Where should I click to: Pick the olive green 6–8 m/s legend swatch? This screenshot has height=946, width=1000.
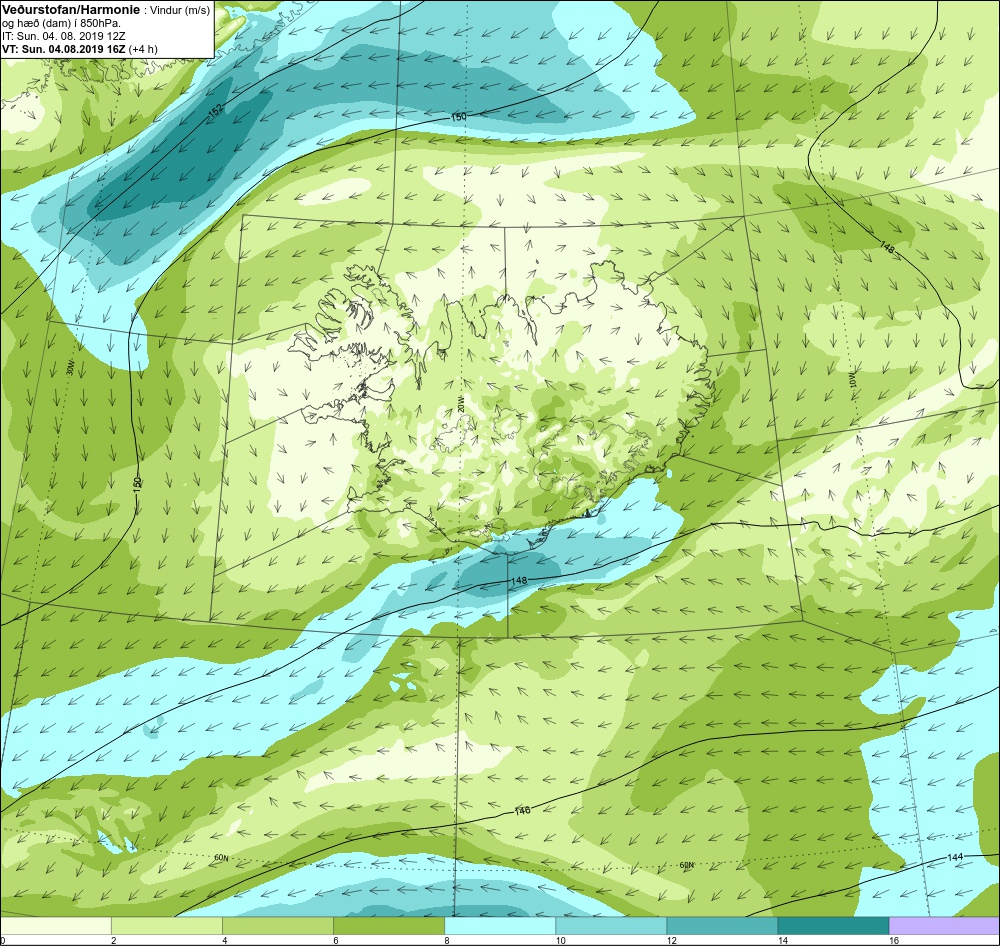[x=388, y=926]
